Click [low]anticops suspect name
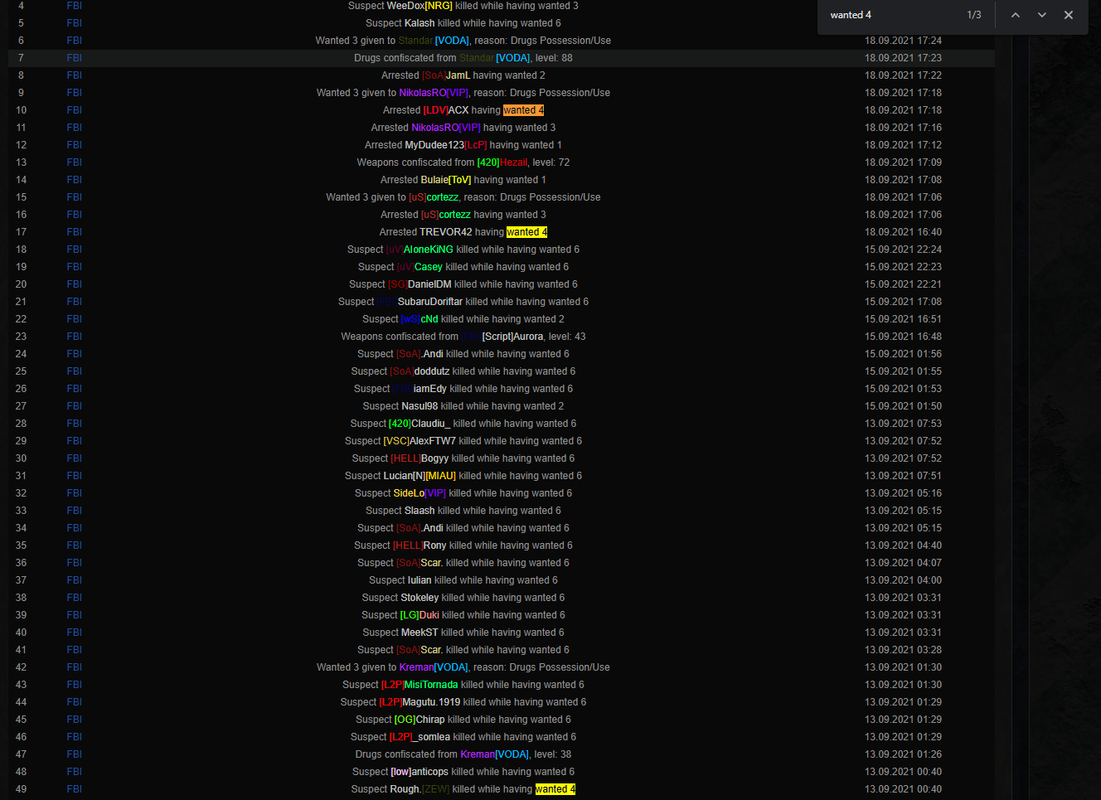The height and width of the screenshot is (800, 1101). pyautogui.click(x=420, y=772)
